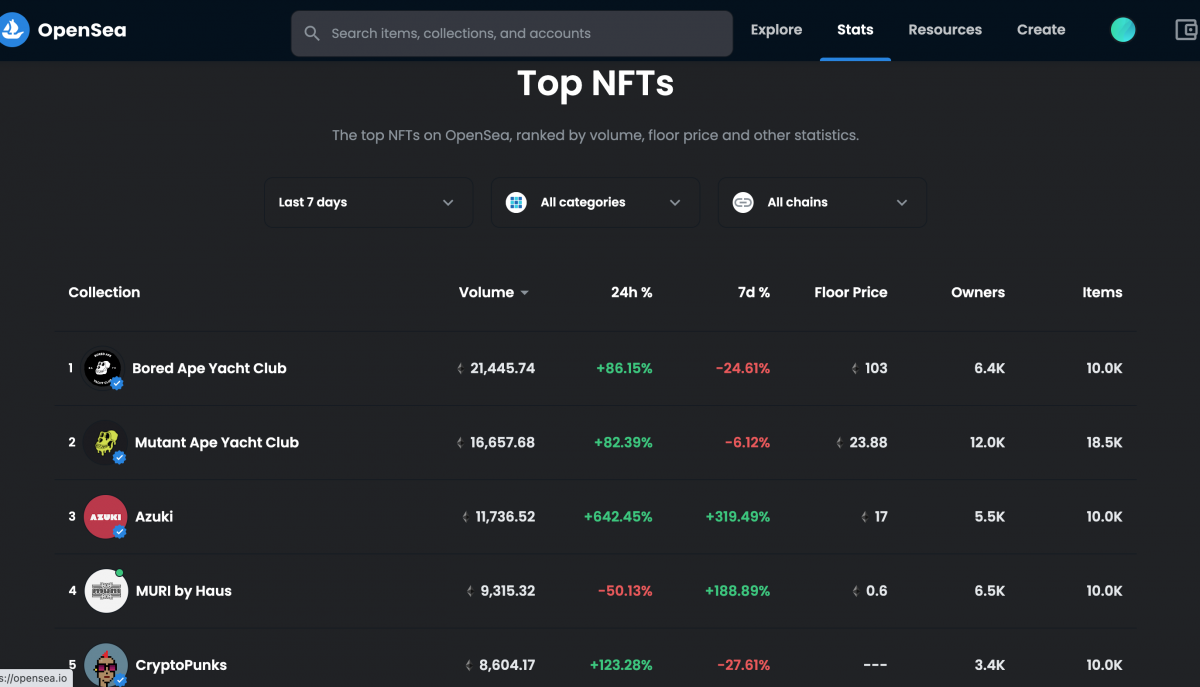Open the Explore menu
Image resolution: width=1200 pixels, height=687 pixels.
777,30
